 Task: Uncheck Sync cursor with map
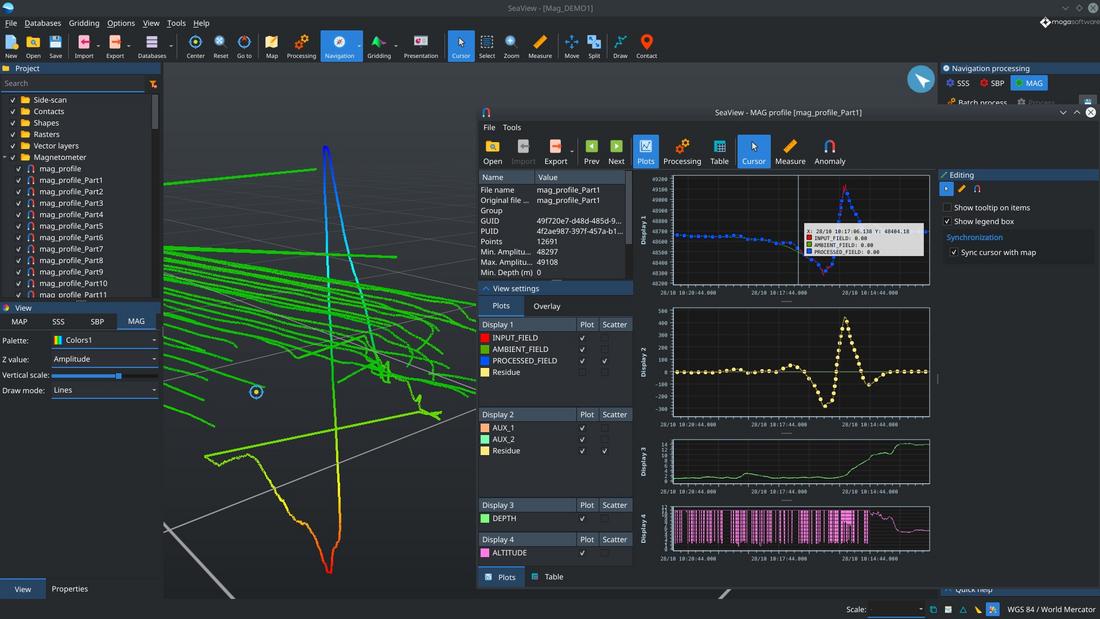954,253
